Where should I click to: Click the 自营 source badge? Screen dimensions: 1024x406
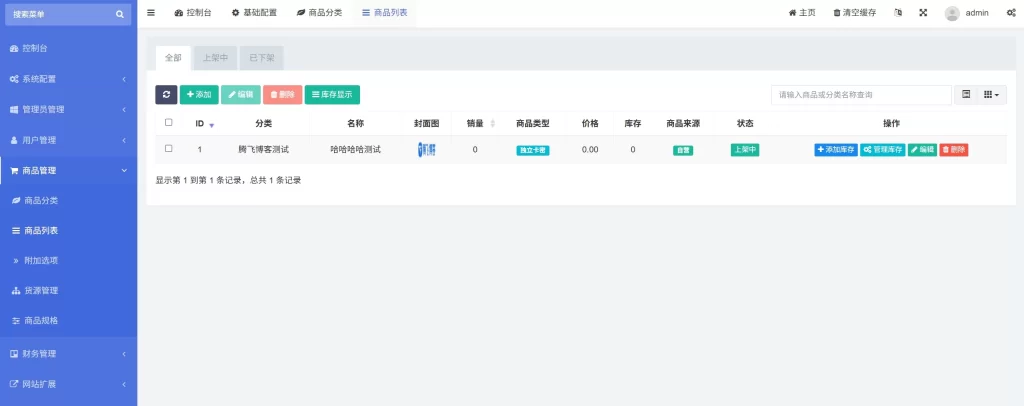tap(683, 150)
